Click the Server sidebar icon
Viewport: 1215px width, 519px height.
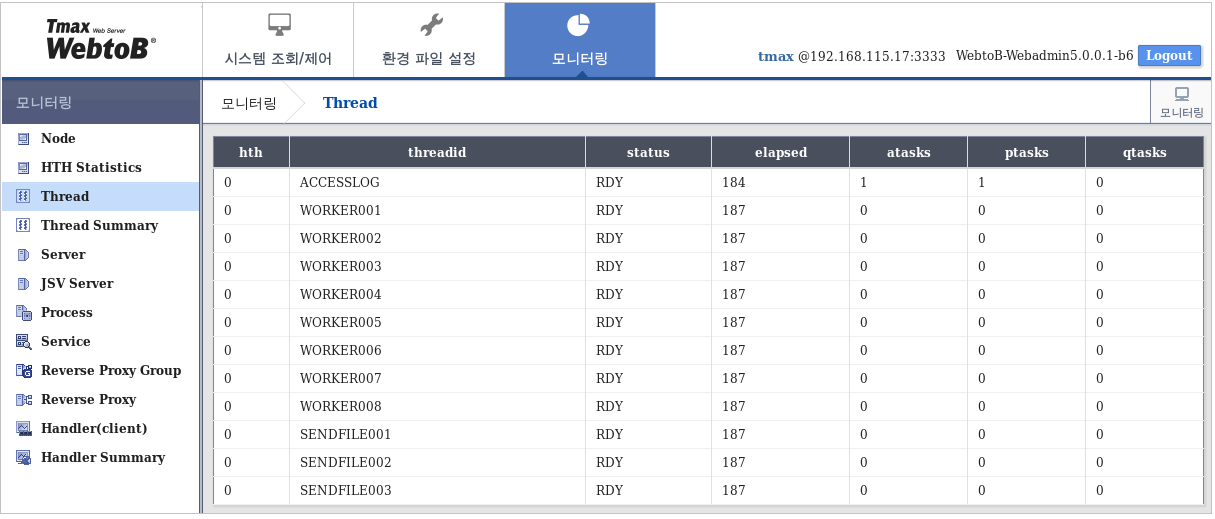(23, 255)
